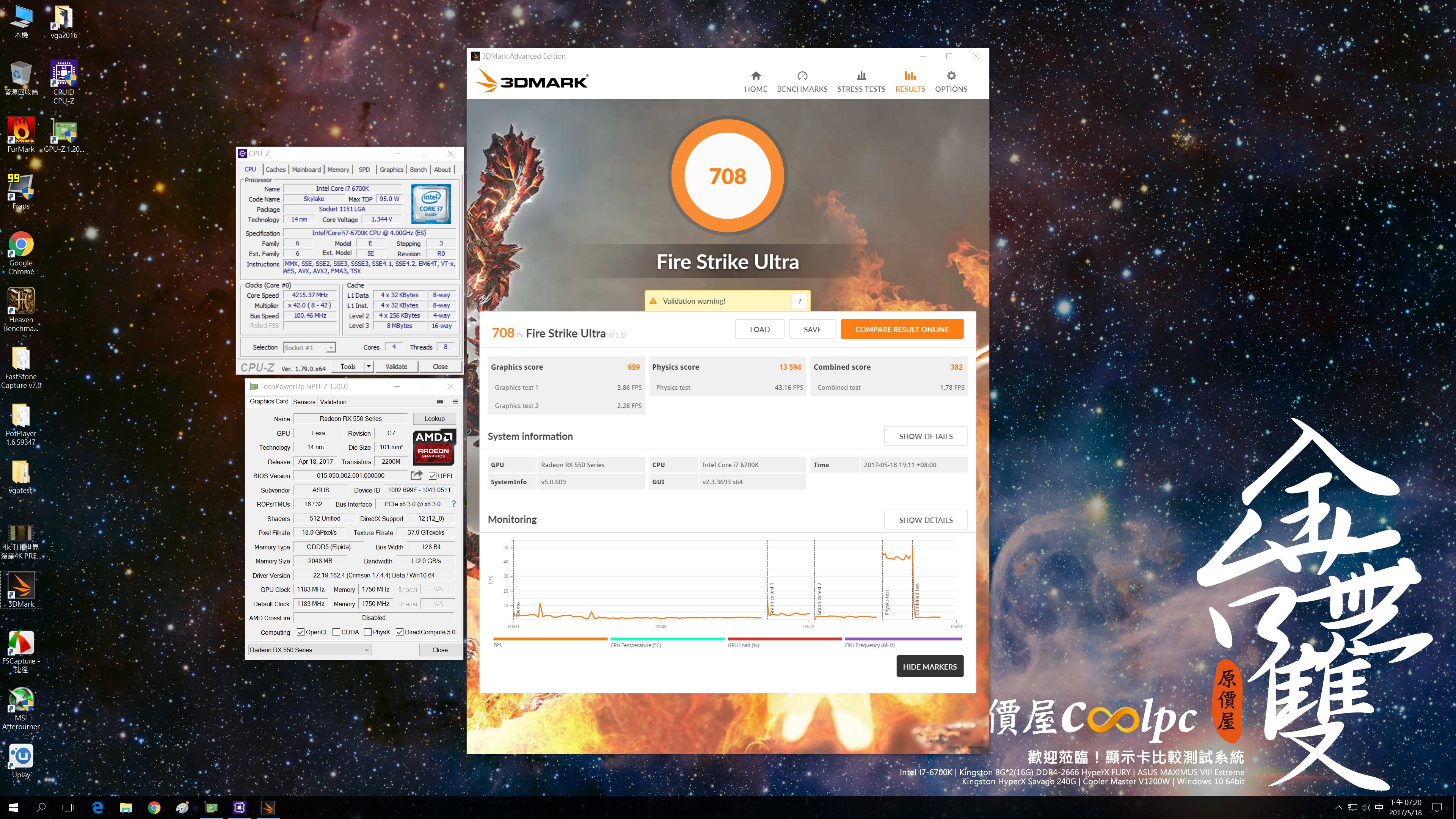This screenshot has height=819, width=1456.
Task: Open the MSI Afterburner desktop icon
Action: click(x=21, y=708)
